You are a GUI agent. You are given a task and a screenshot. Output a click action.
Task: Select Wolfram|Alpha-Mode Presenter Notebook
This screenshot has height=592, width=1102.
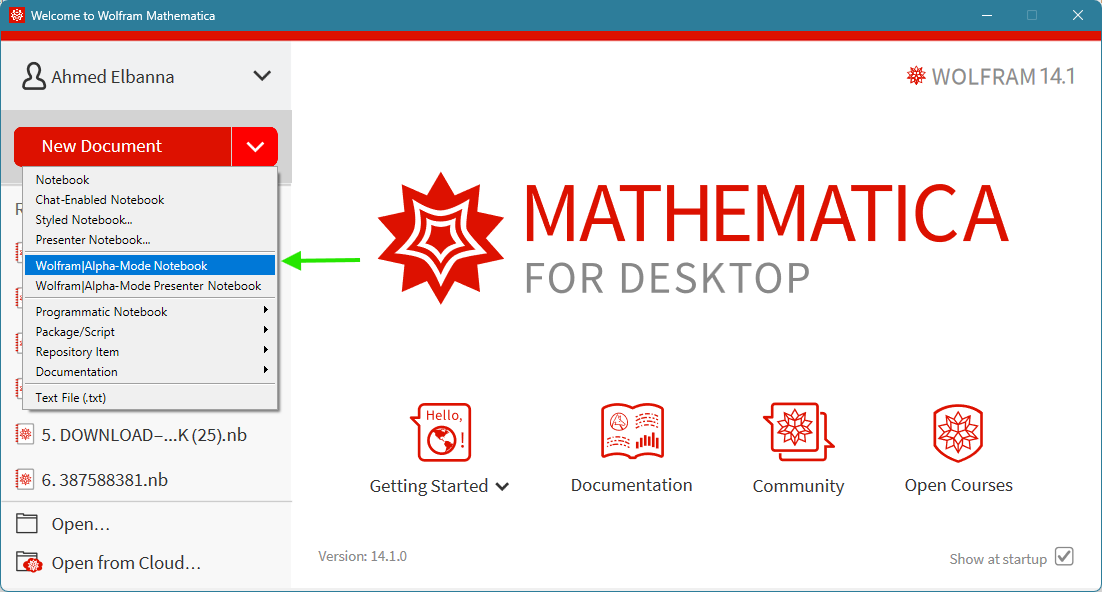click(150, 285)
